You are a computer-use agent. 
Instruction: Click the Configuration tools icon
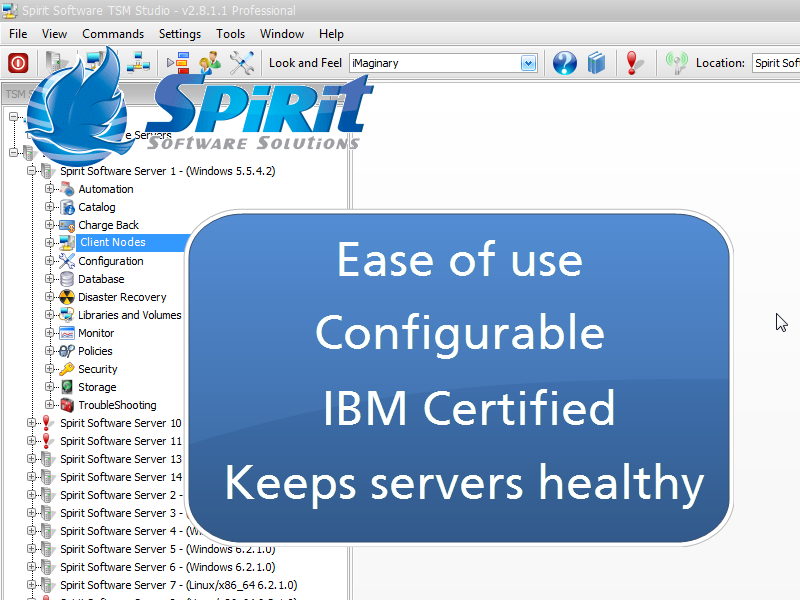(x=67, y=261)
